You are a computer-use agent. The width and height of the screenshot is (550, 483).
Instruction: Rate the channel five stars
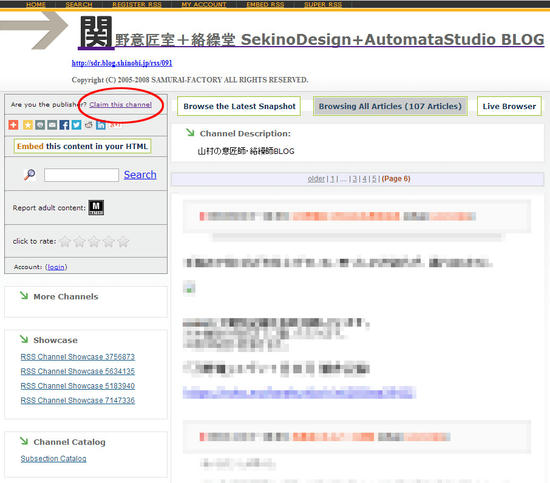click(x=123, y=241)
